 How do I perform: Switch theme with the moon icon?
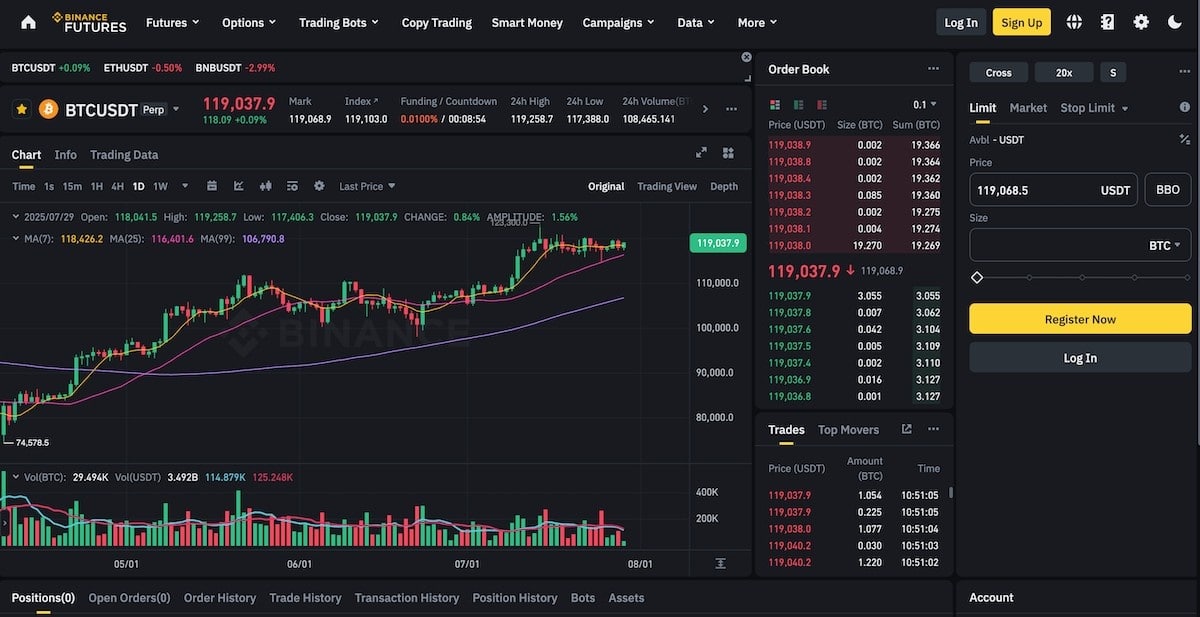coord(1175,22)
